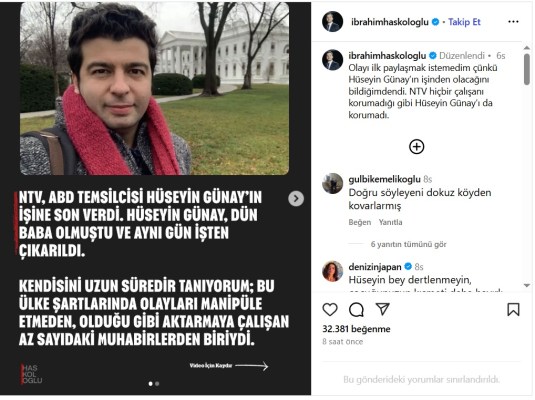Open the 32.381 beğenme likes list
The image size is (535, 400).
point(356,329)
